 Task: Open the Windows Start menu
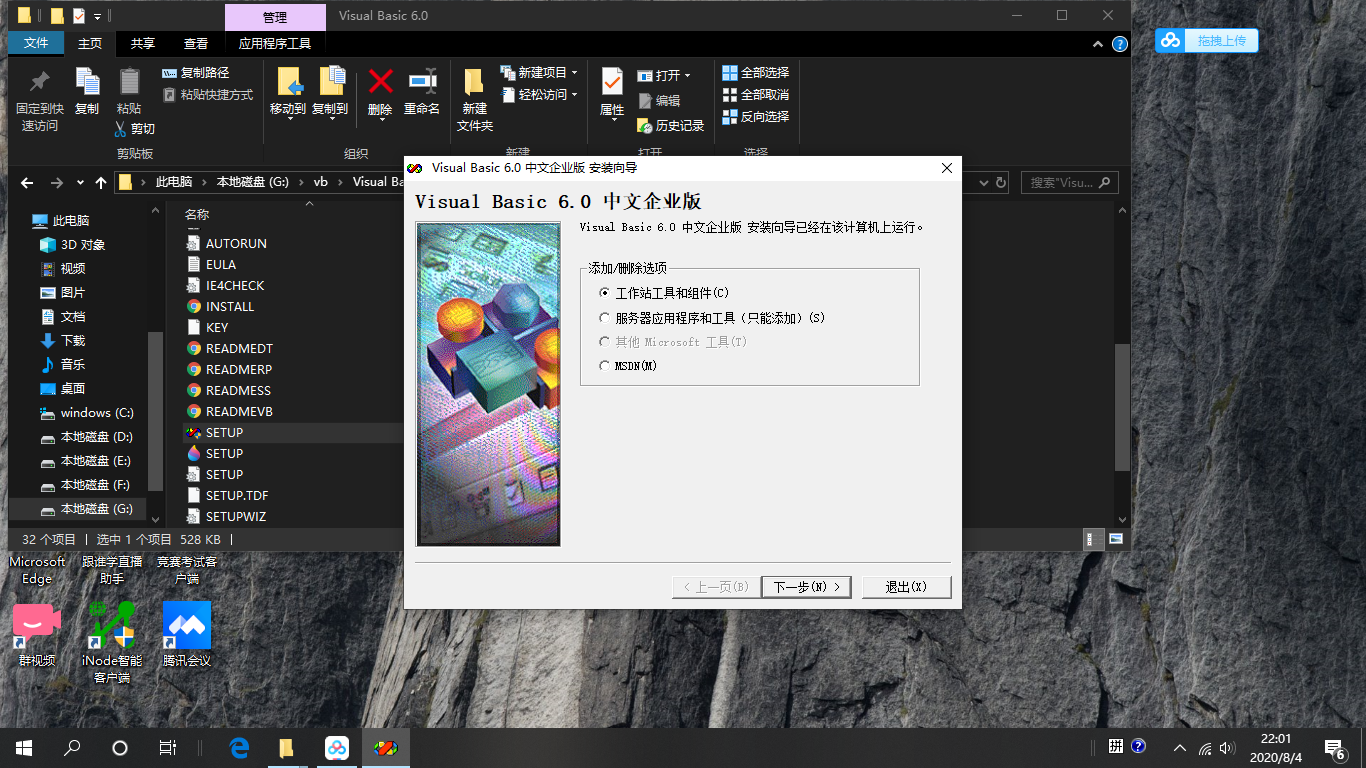pos(24,748)
